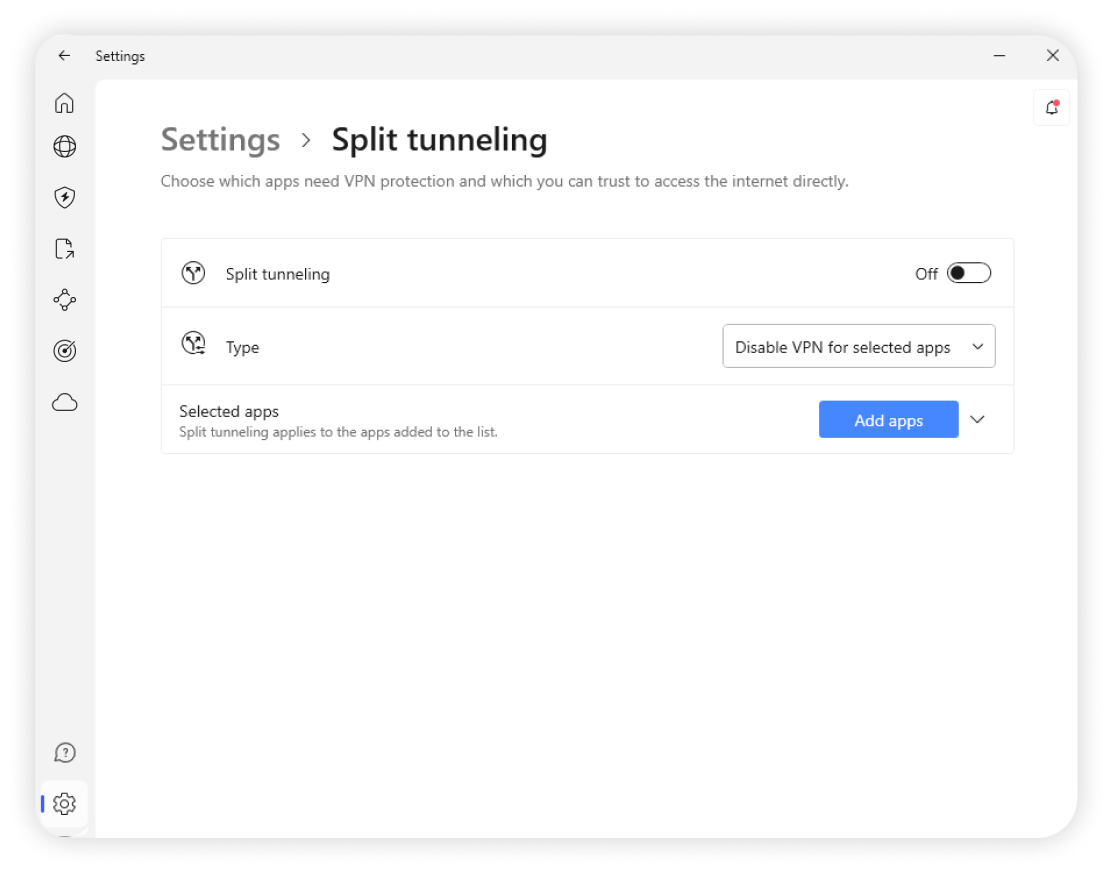
Task: Open Threat Protection shield icon
Action: [65, 197]
